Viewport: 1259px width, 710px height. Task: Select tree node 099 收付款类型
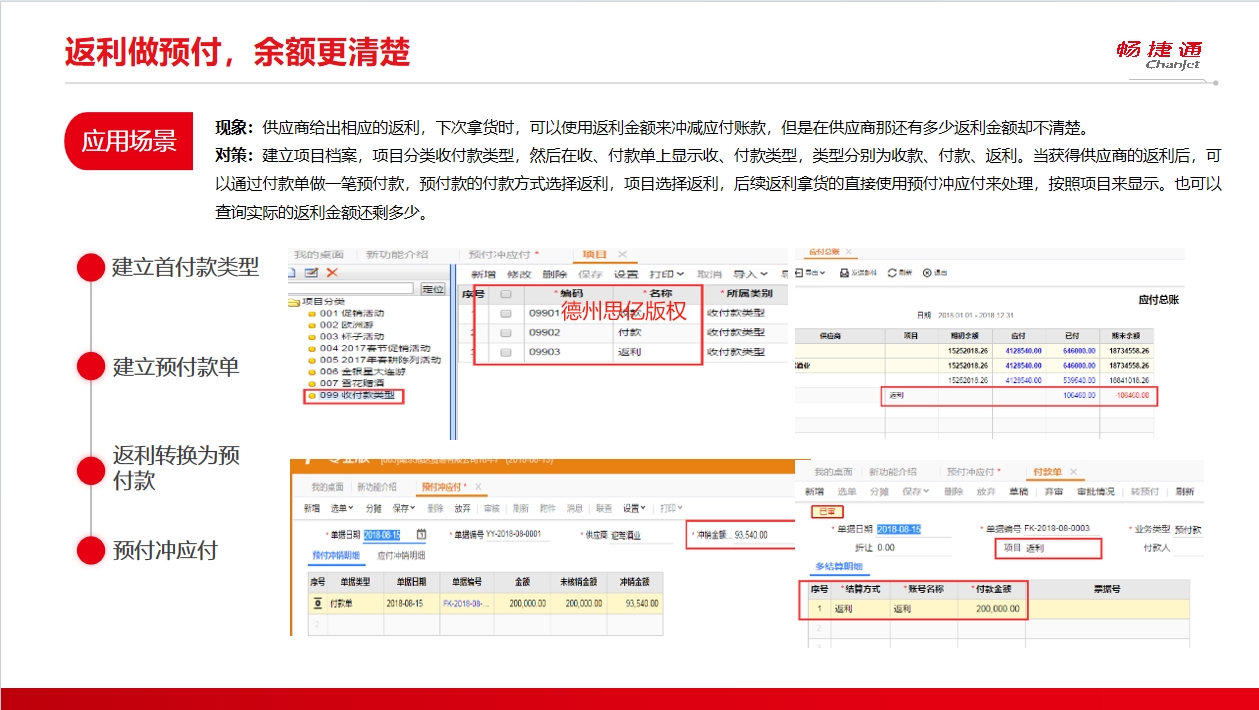[x=357, y=396]
